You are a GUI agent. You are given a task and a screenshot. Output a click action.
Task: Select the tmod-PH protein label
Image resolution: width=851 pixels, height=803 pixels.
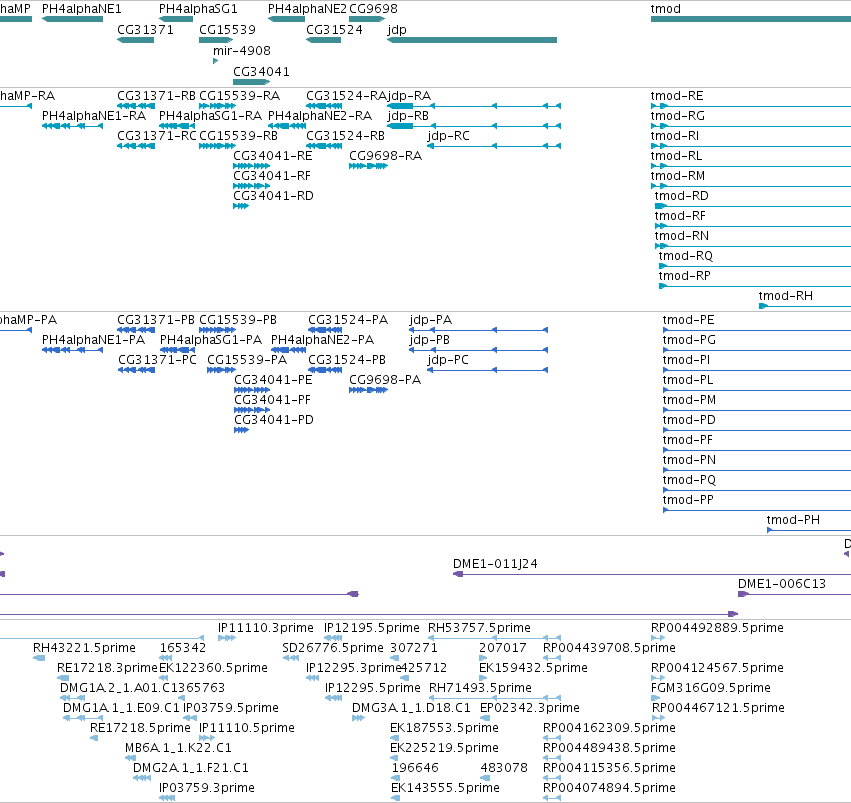click(793, 520)
